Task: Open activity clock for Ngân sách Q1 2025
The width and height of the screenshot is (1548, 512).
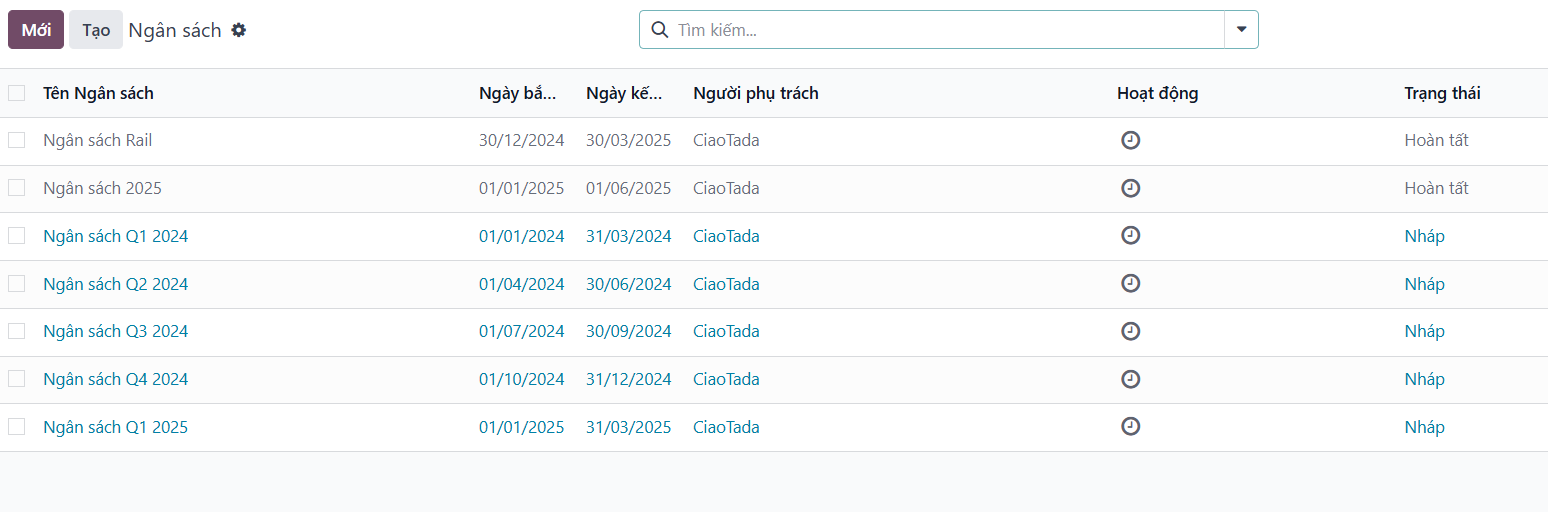Action: 1130,426
